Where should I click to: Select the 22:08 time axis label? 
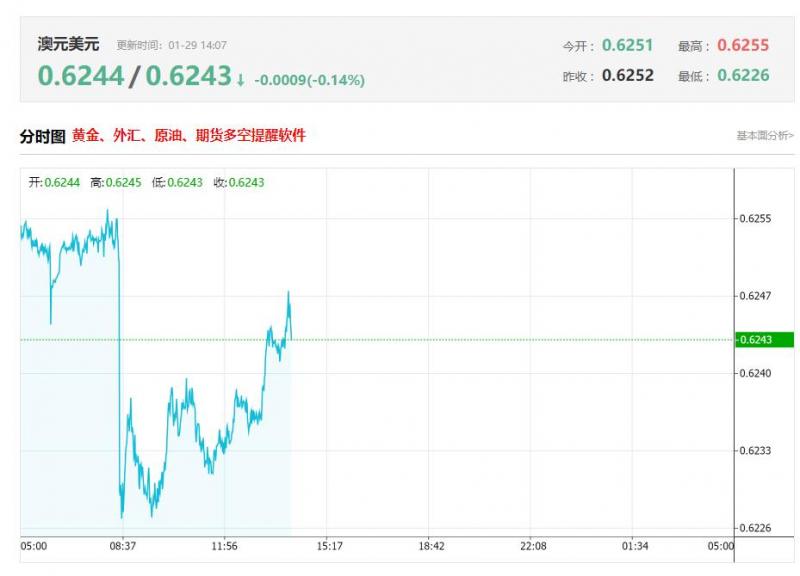533,546
